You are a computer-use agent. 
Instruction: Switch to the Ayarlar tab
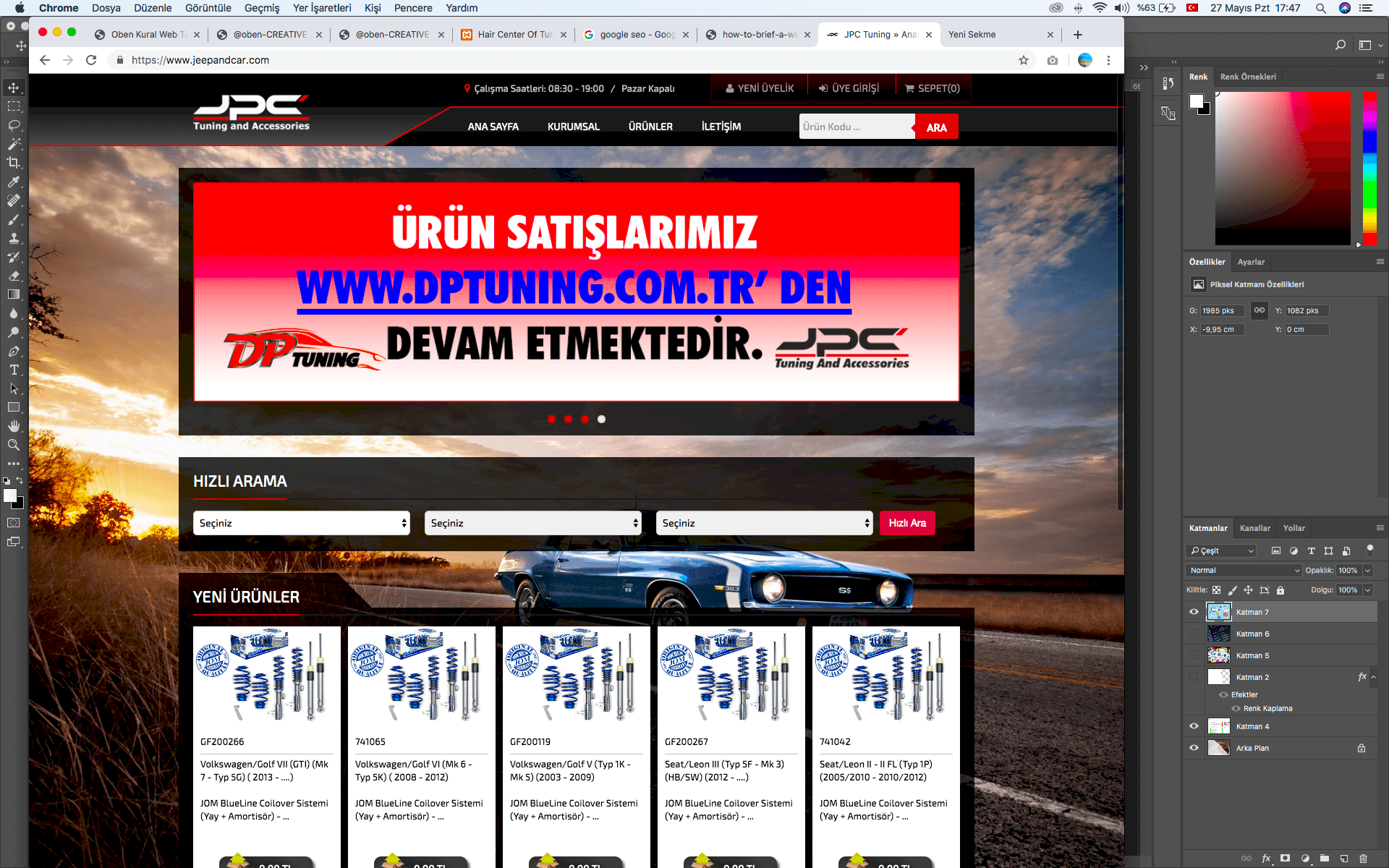point(1251,262)
